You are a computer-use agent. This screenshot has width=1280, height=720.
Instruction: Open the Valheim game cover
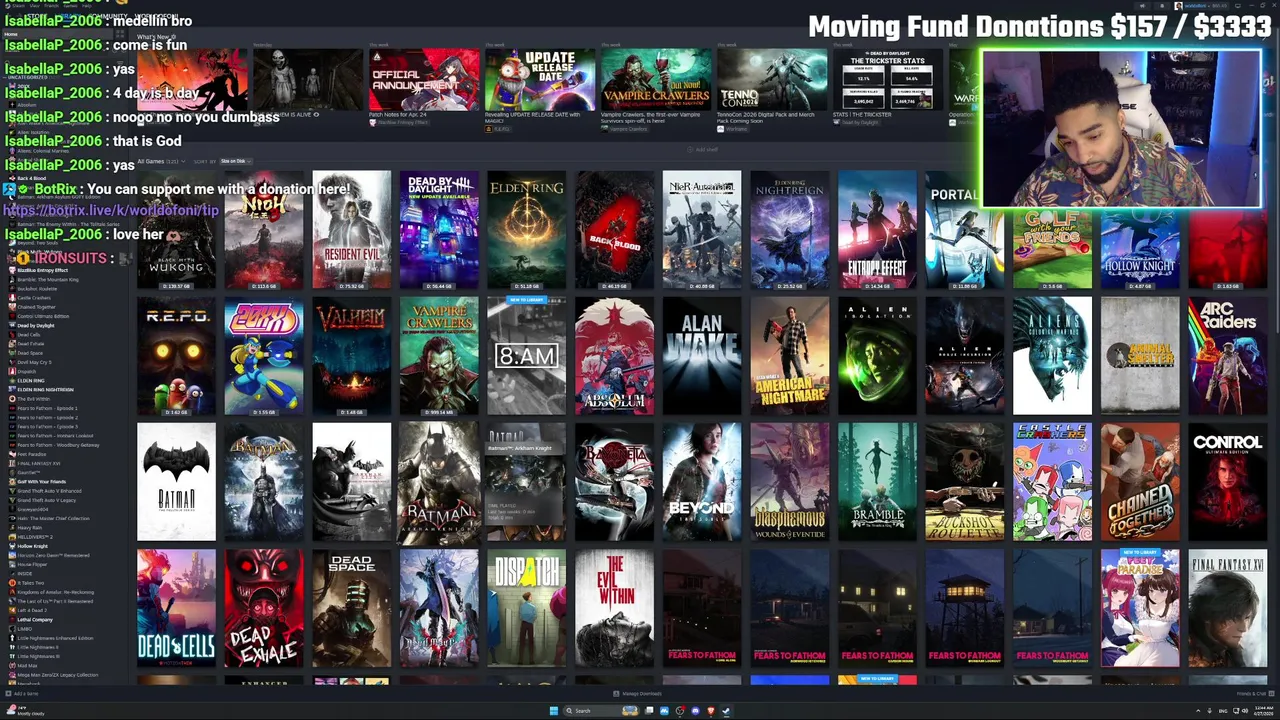tap(351, 356)
